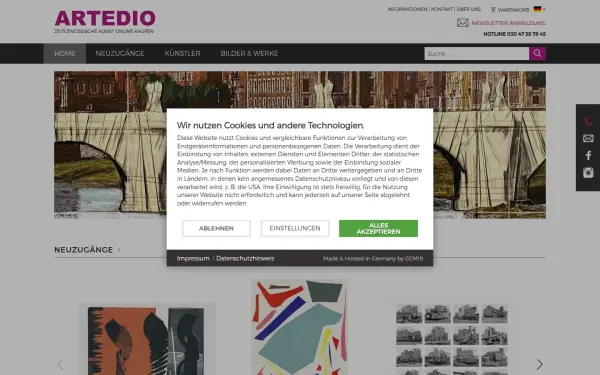Screen dimensions: 600x375
Task: Open the Impressum link in cookie dialog
Action: 193,258
